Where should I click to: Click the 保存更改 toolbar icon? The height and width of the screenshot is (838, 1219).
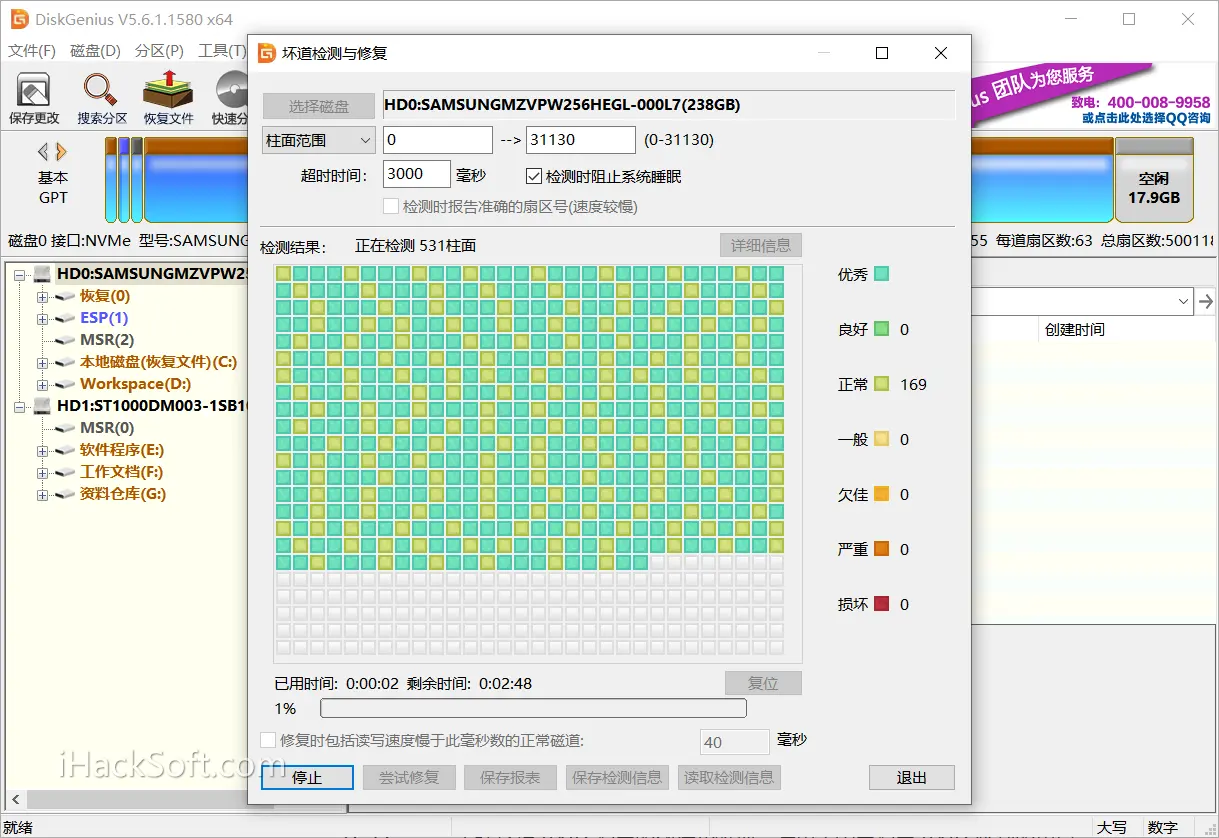click(34, 98)
